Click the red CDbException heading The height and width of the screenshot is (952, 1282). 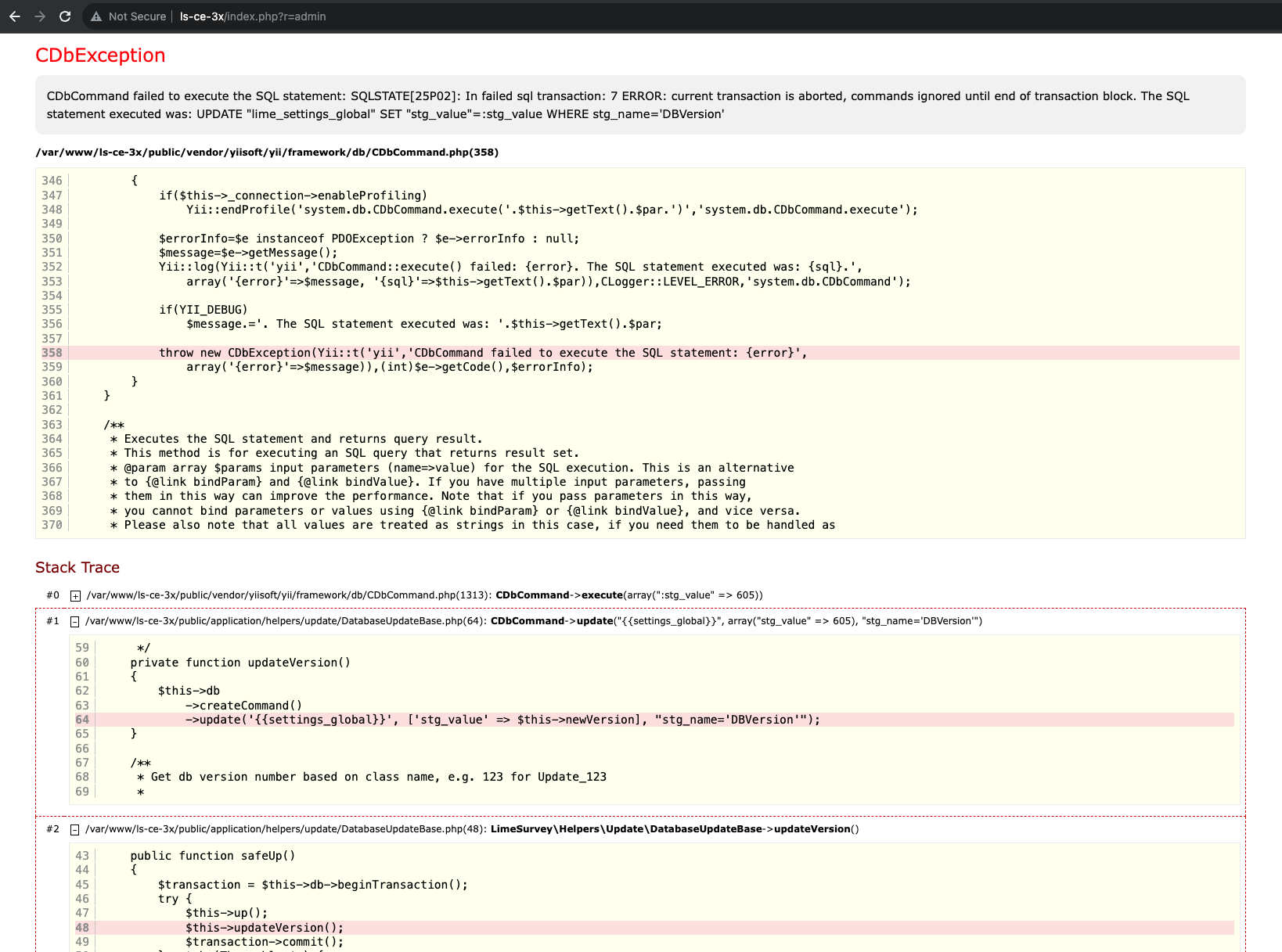100,56
